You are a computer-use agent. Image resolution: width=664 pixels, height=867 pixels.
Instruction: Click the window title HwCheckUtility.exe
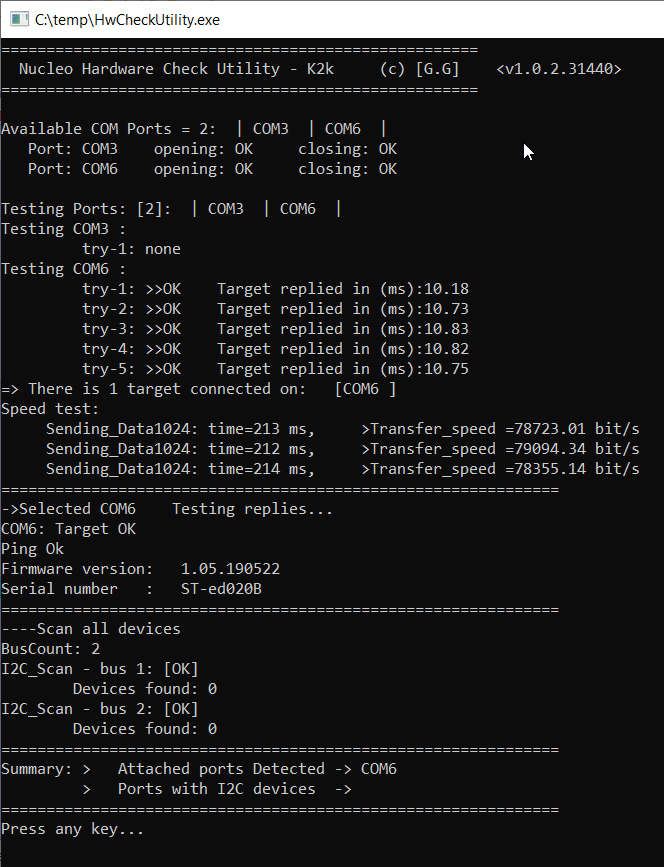click(x=127, y=20)
